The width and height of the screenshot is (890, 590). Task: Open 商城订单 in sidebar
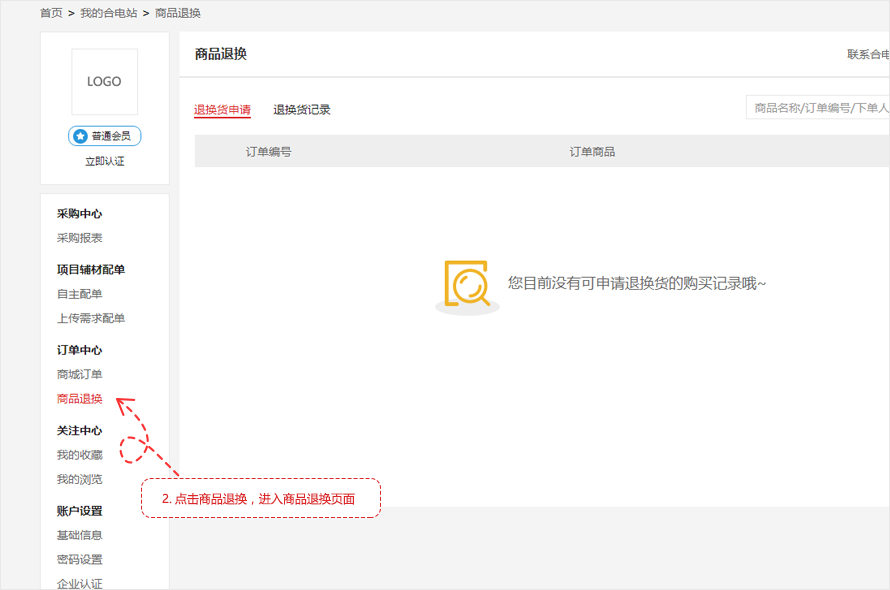pos(80,374)
